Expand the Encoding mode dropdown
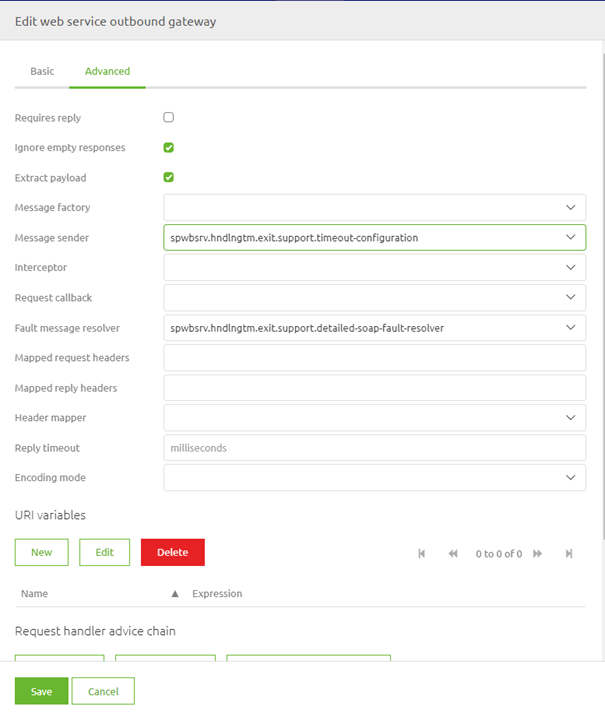Image resolution: width=605 pixels, height=717 pixels. (x=375, y=478)
